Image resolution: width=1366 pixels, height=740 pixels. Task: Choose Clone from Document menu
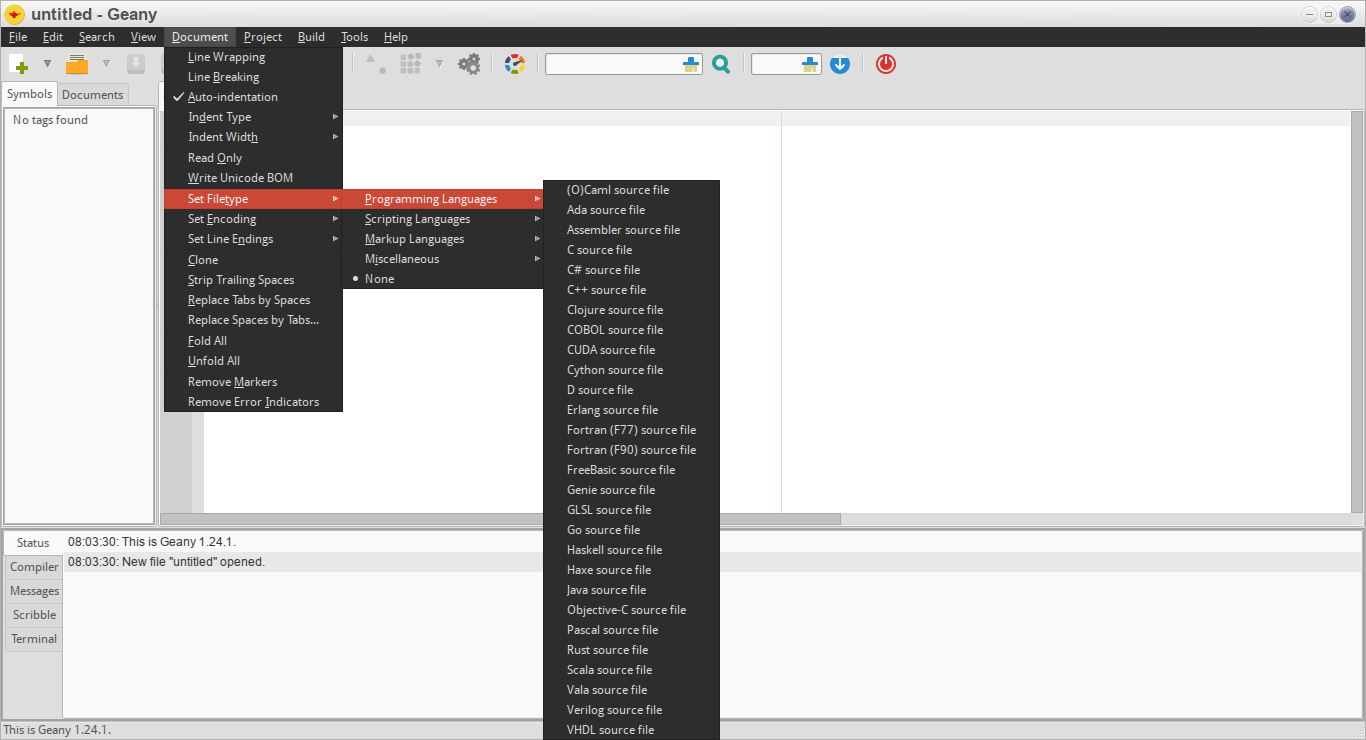[x=254, y=260]
